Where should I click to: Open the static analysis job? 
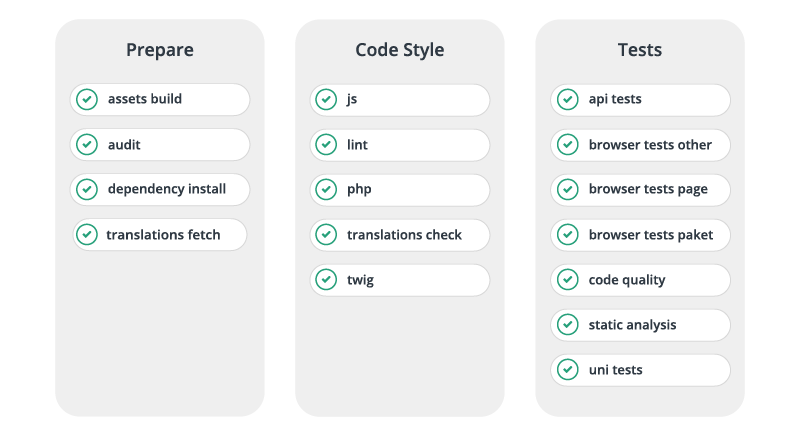pos(632,324)
